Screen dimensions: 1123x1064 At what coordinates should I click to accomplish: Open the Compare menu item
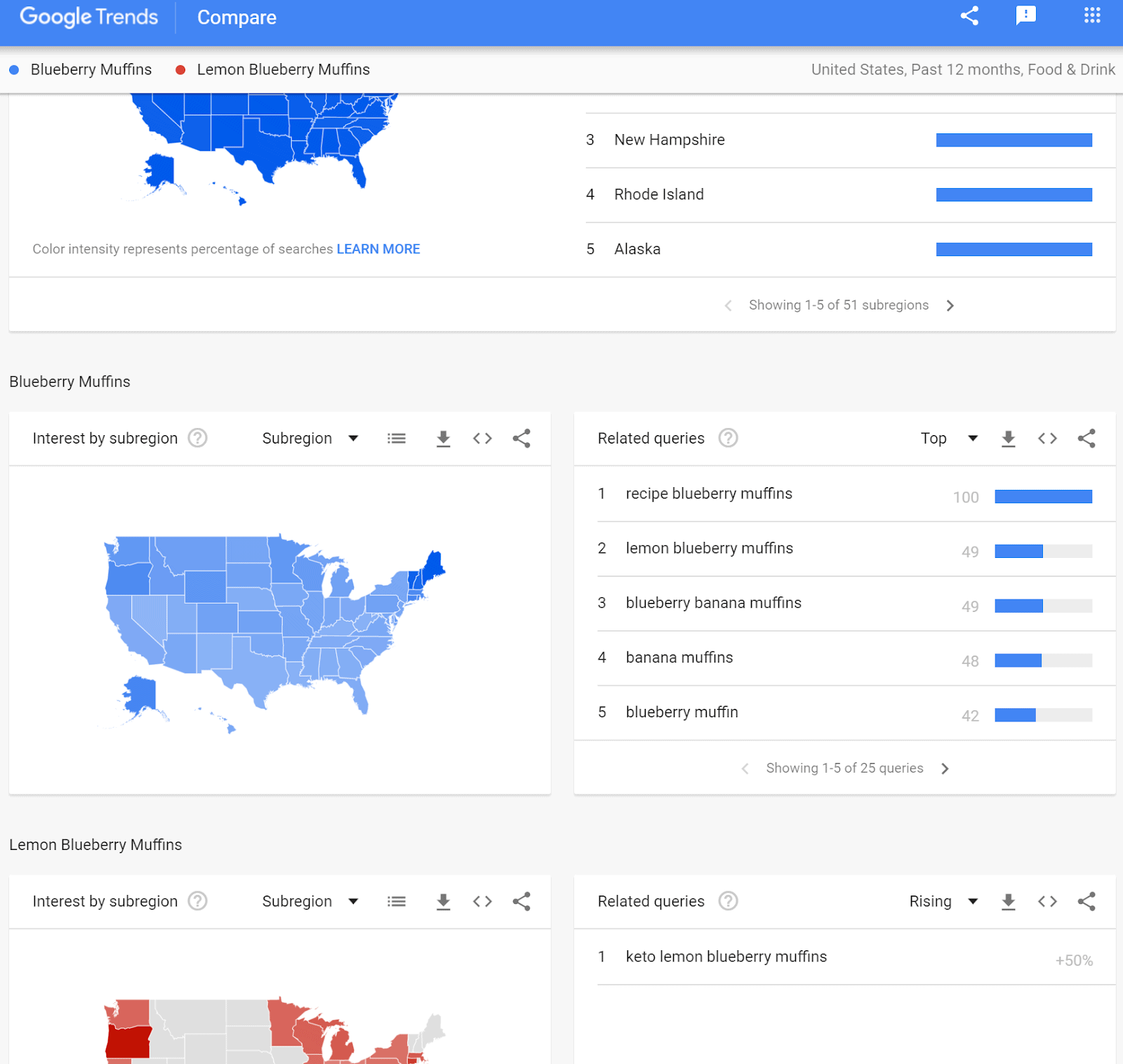tap(237, 17)
